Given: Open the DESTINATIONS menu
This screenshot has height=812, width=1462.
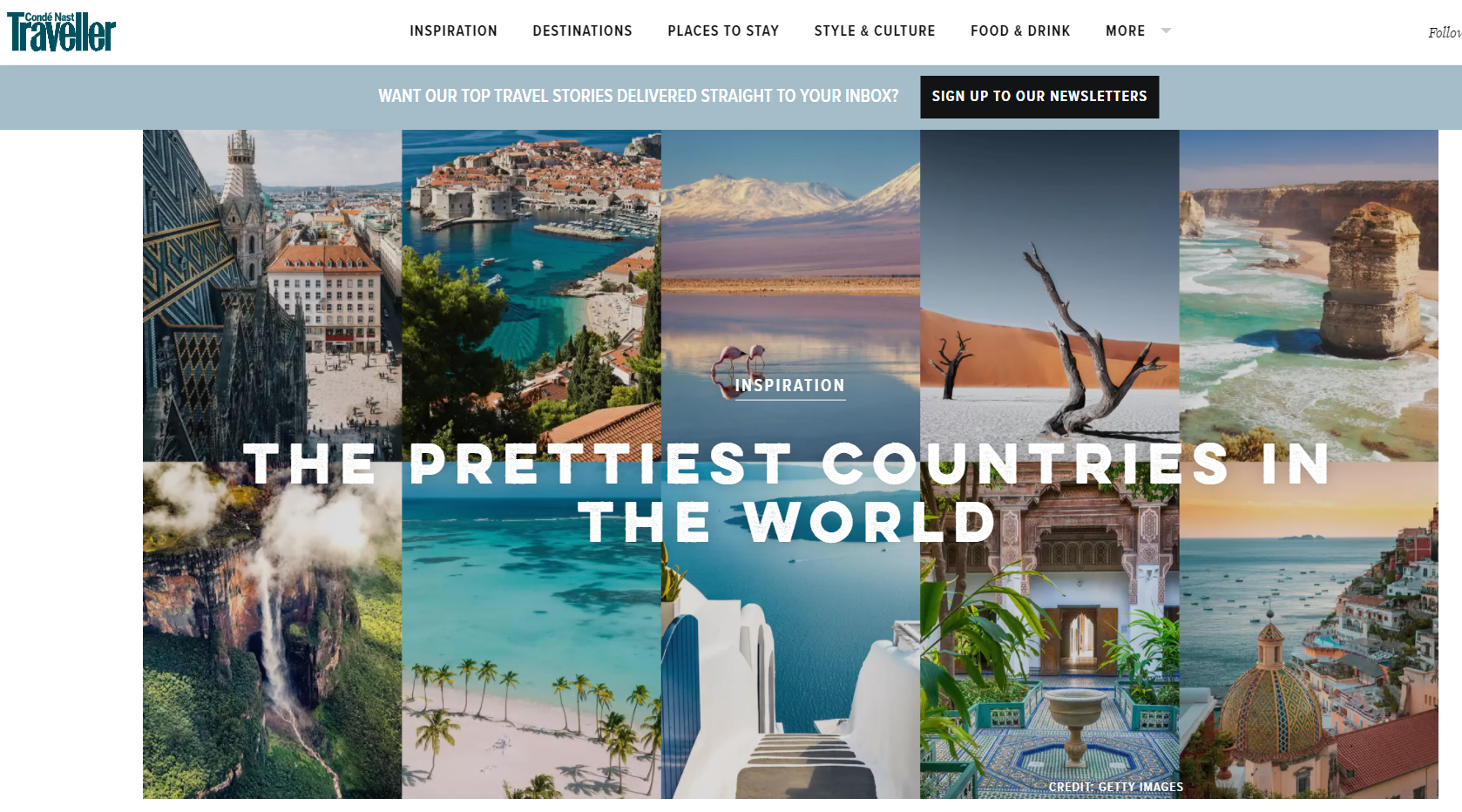Looking at the screenshot, I should click(x=582, y=30).
